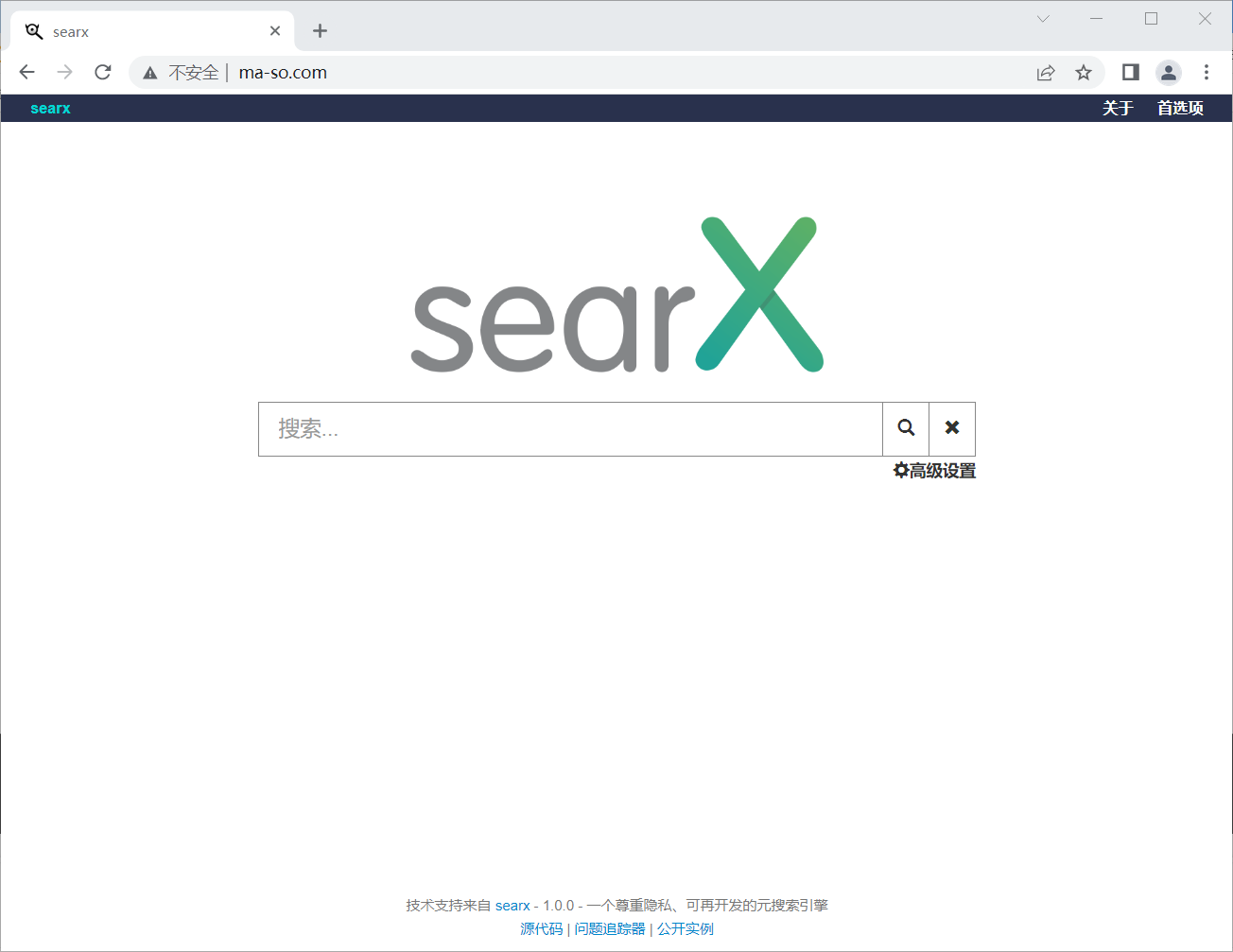Click the browser forward arrow
Image resolution: width=1233 pixels, height=952 pixels.
click(x=64, y=72)
